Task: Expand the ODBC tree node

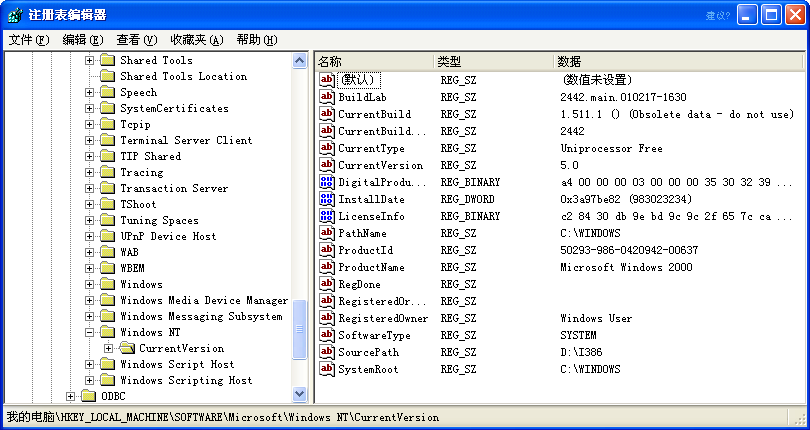Action: (70, 397)
